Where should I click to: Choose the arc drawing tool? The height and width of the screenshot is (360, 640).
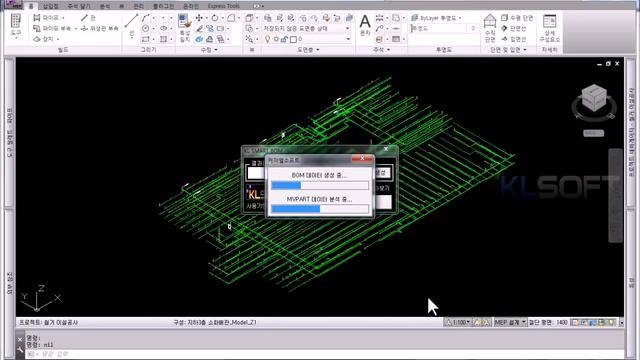[x=146, y=18]
